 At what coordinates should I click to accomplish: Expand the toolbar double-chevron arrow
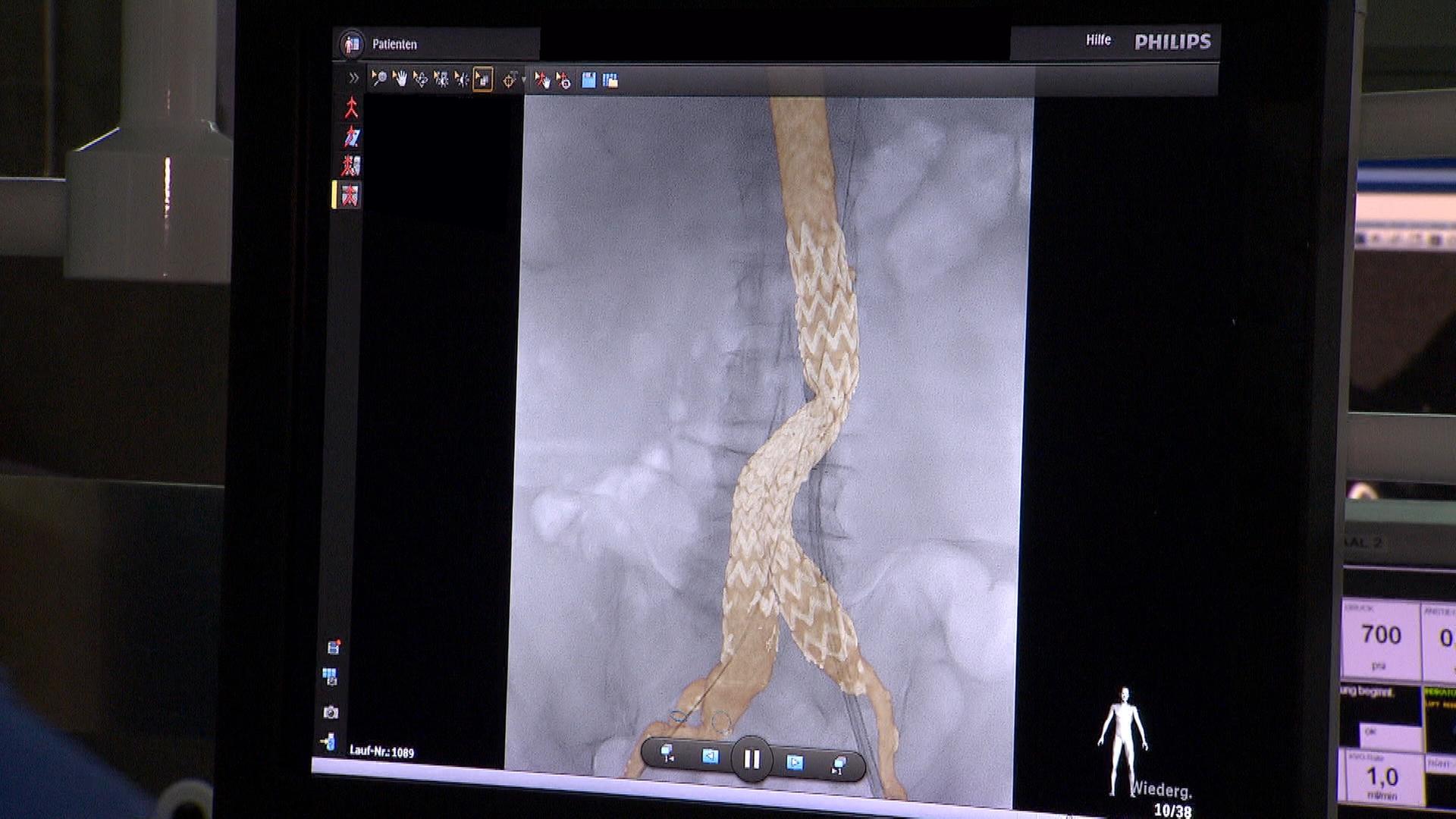353,78
